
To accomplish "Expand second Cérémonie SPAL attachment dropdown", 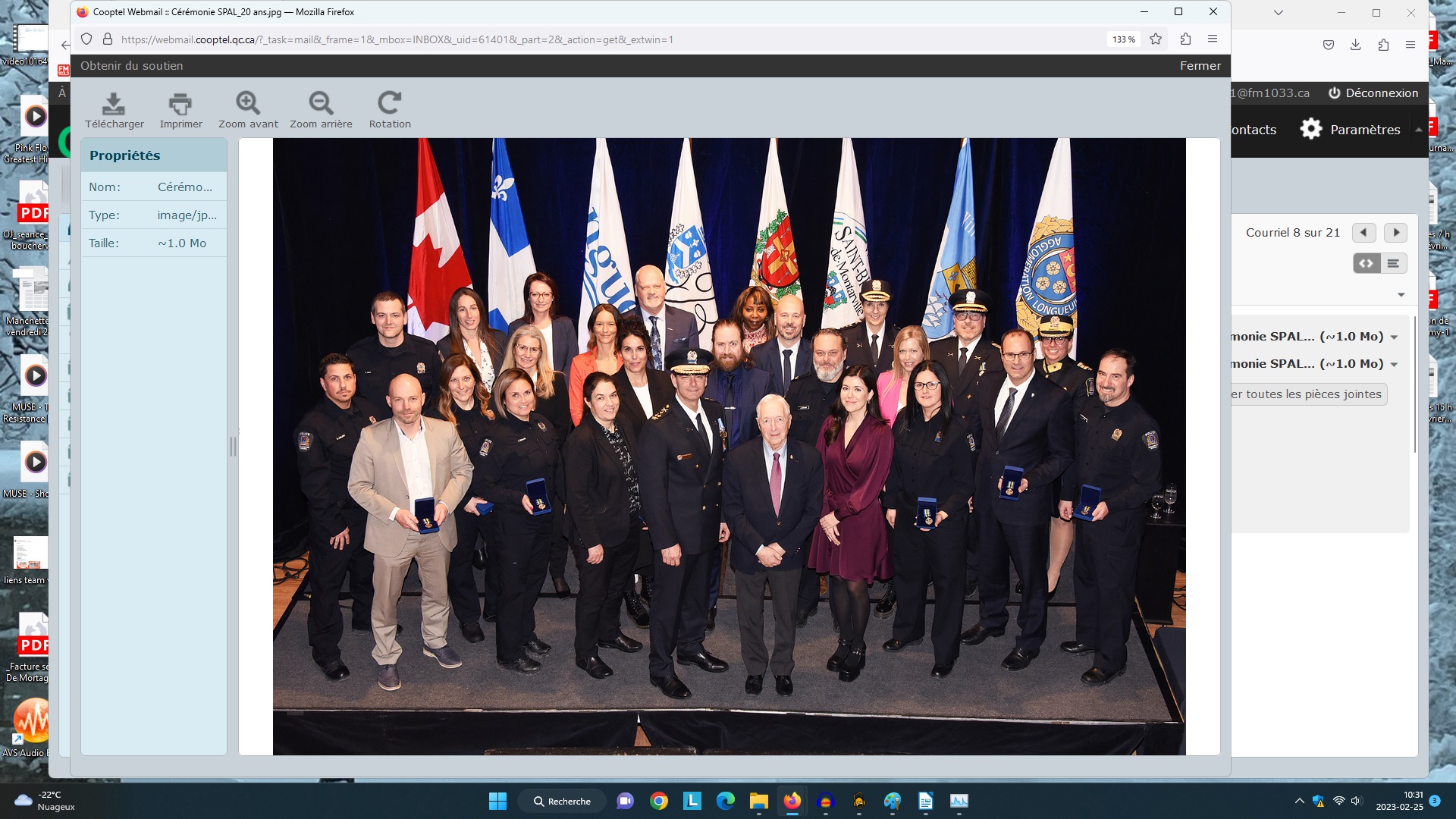I will (x=1394, y=365).
